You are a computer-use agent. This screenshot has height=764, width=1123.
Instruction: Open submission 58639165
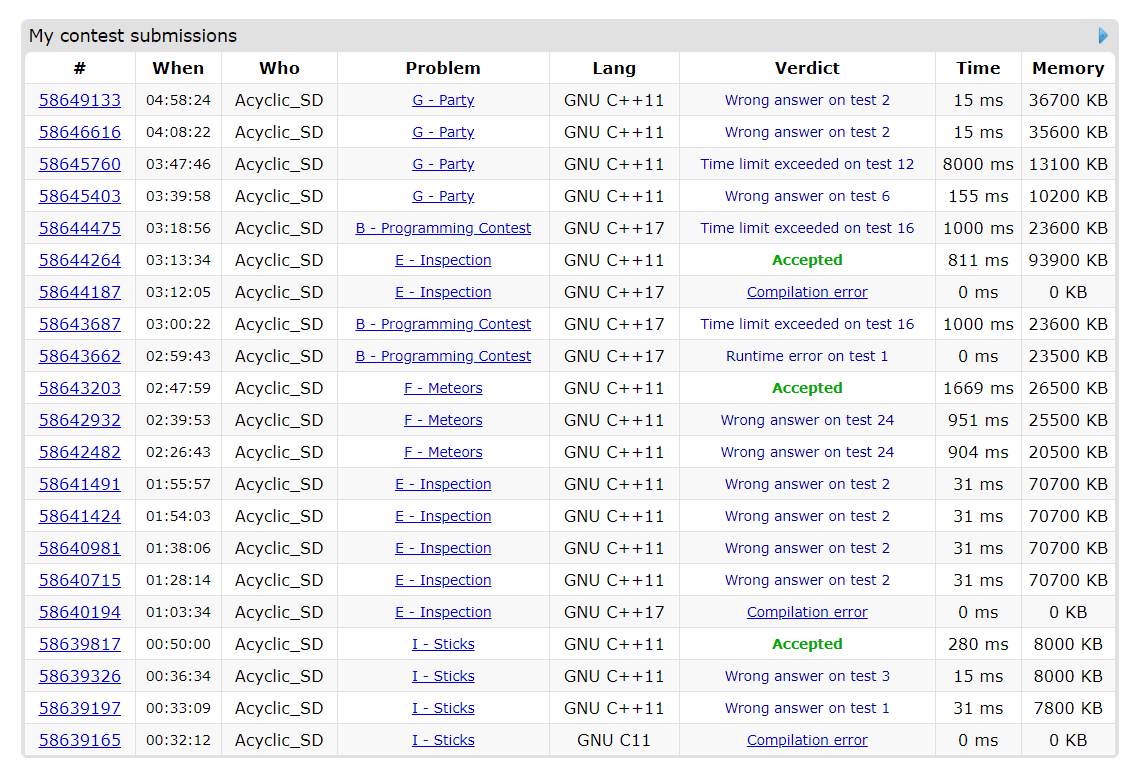click(x=80, y=740)
